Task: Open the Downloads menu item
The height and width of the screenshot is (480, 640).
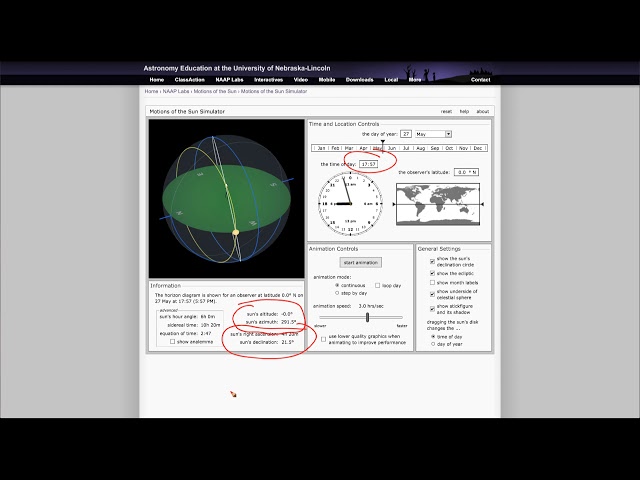Action: click(x=360, y=80)
